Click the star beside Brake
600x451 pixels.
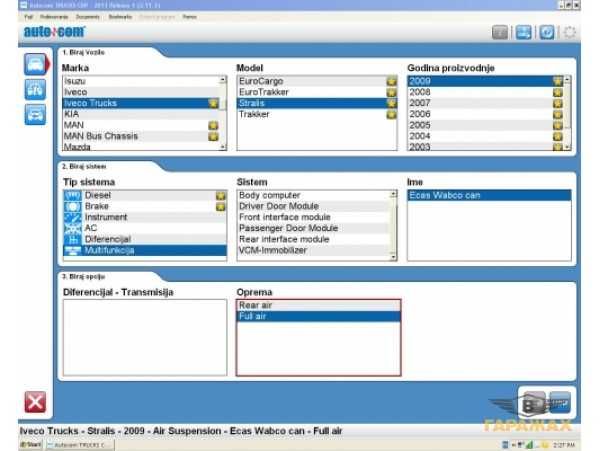(x=220, y=207)
